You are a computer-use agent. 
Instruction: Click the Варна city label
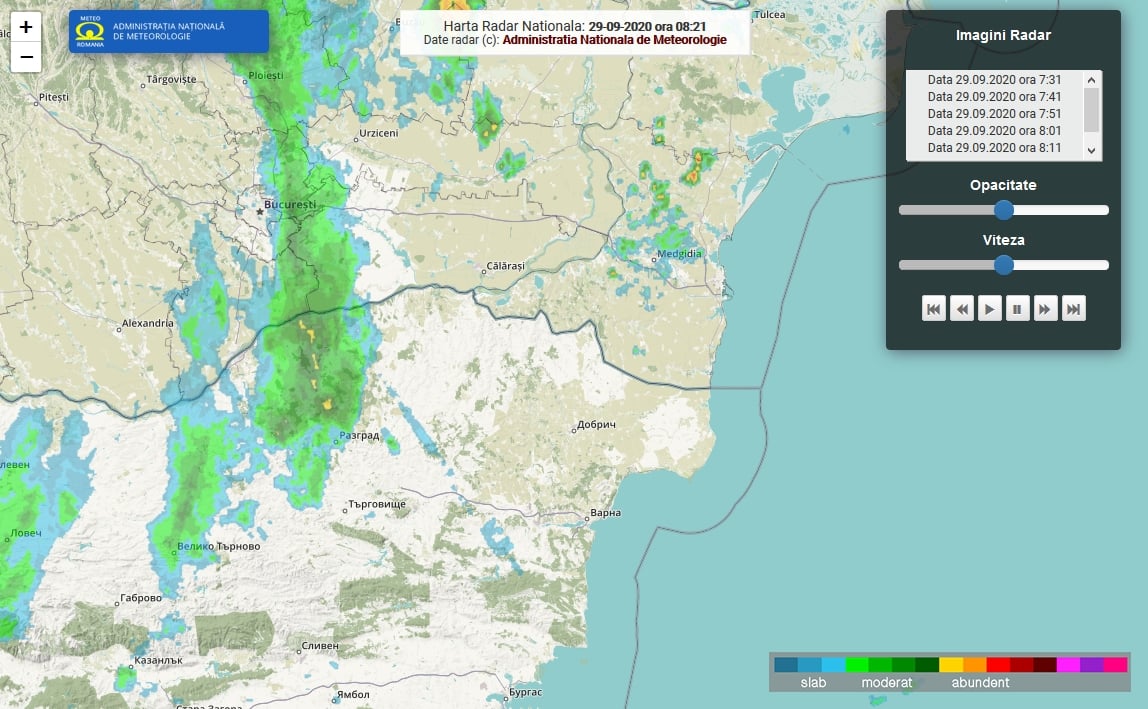pos(605,513)
